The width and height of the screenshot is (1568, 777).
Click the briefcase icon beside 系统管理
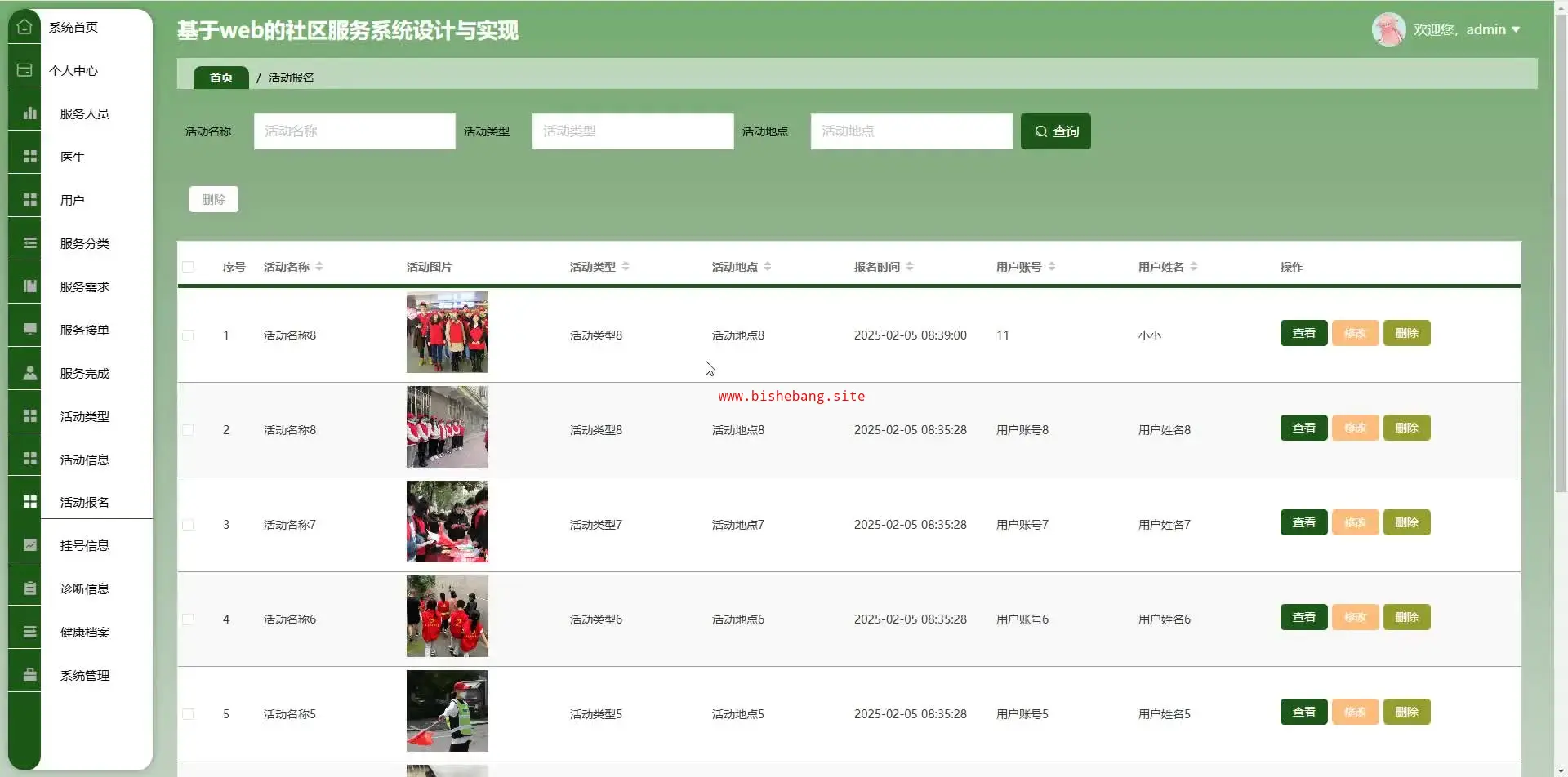click(30, 675)
